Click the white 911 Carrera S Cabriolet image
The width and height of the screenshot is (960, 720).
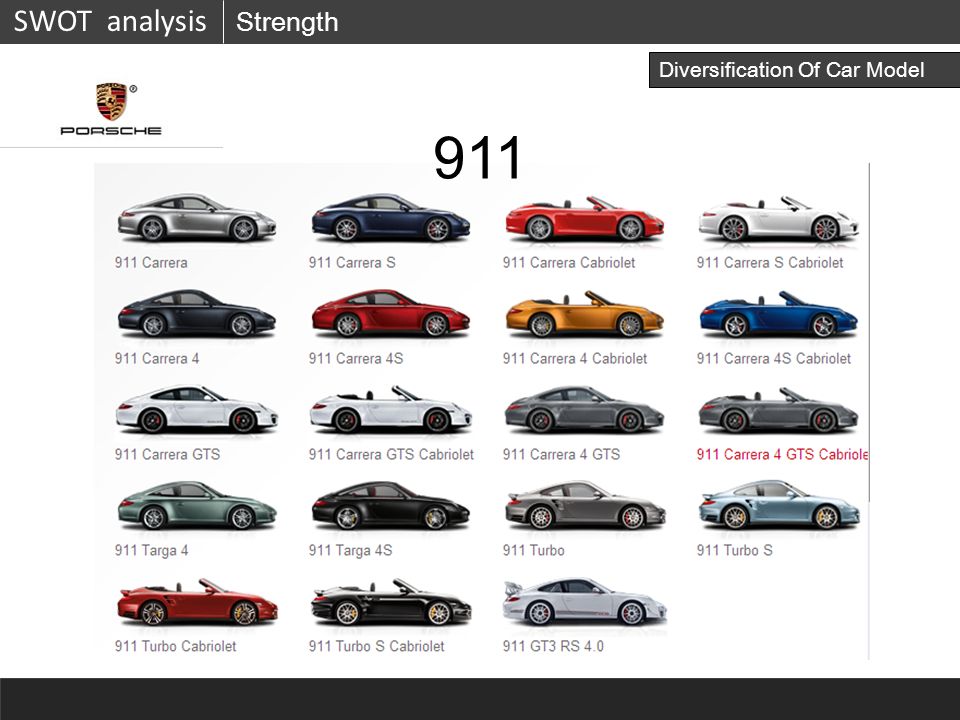click(779, 219)
